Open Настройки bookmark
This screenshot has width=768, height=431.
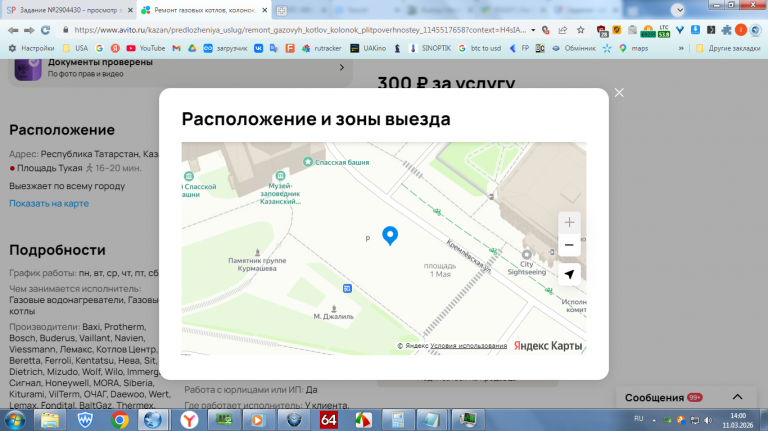[x=31, y=48]
